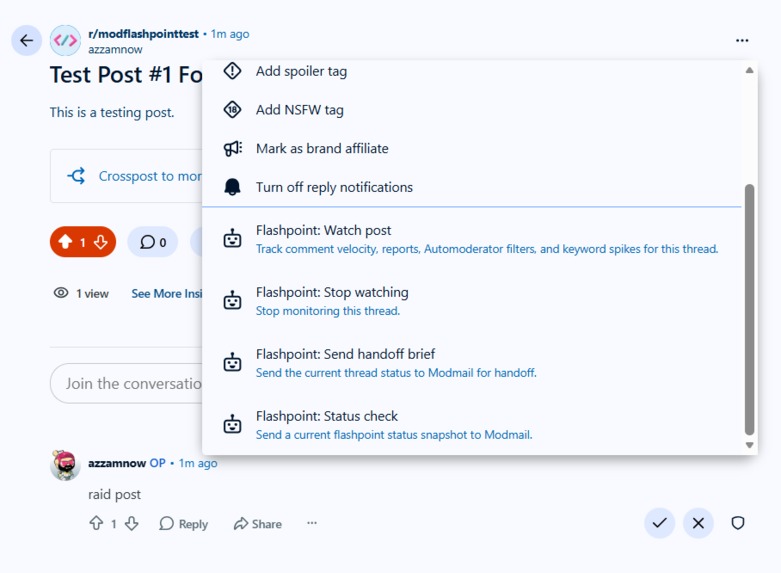Click the crosspost arrow icon
Screen dimensions: 781x573
click(76, 176)
